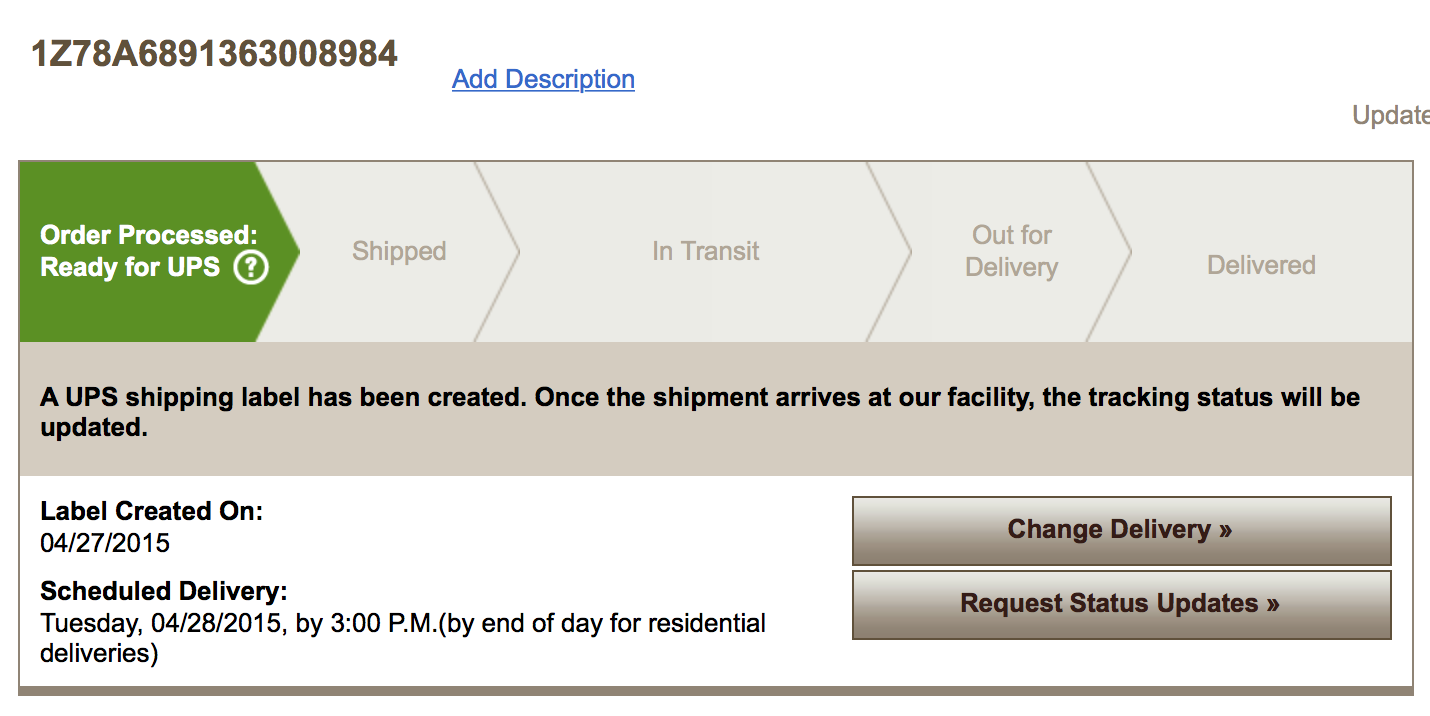Click the chevron arrow after In Transit

click(x=906, y=251)
